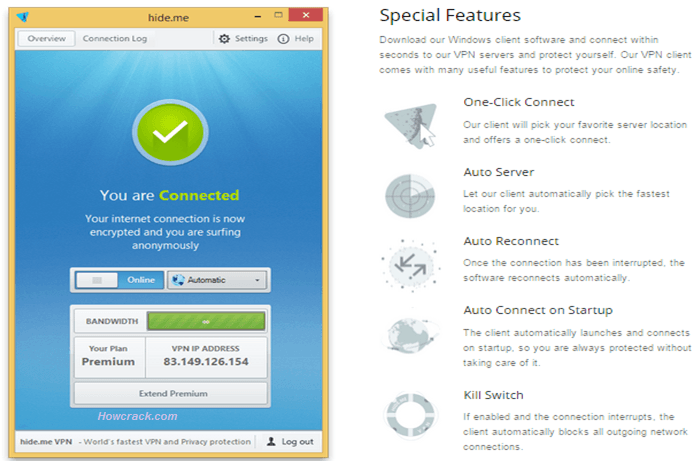Click the VPN IP address 83.149.126.154
This screenshot has height=461, width=695.
206,362
